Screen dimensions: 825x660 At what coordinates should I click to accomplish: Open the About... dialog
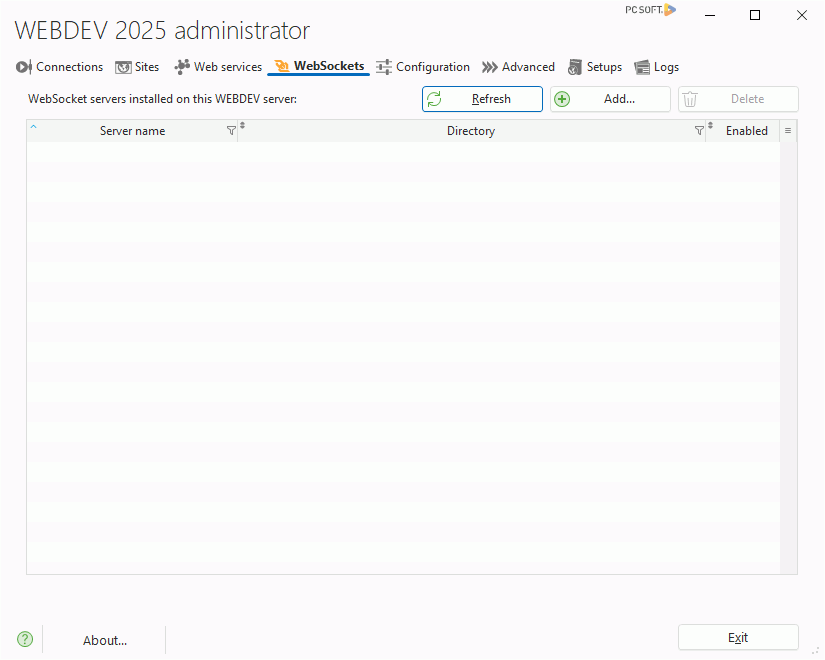(105, 640)
